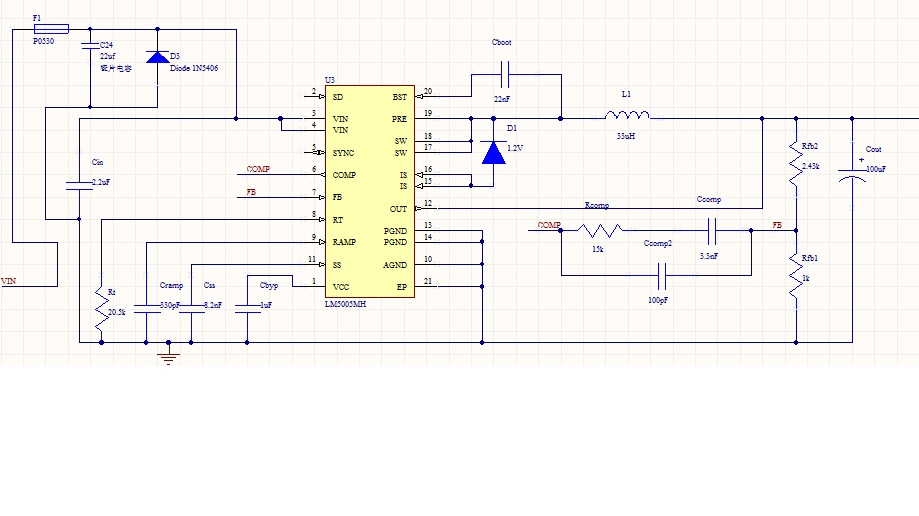
Task: Click the LM5005MH part label
Action: tap(346, 304)
